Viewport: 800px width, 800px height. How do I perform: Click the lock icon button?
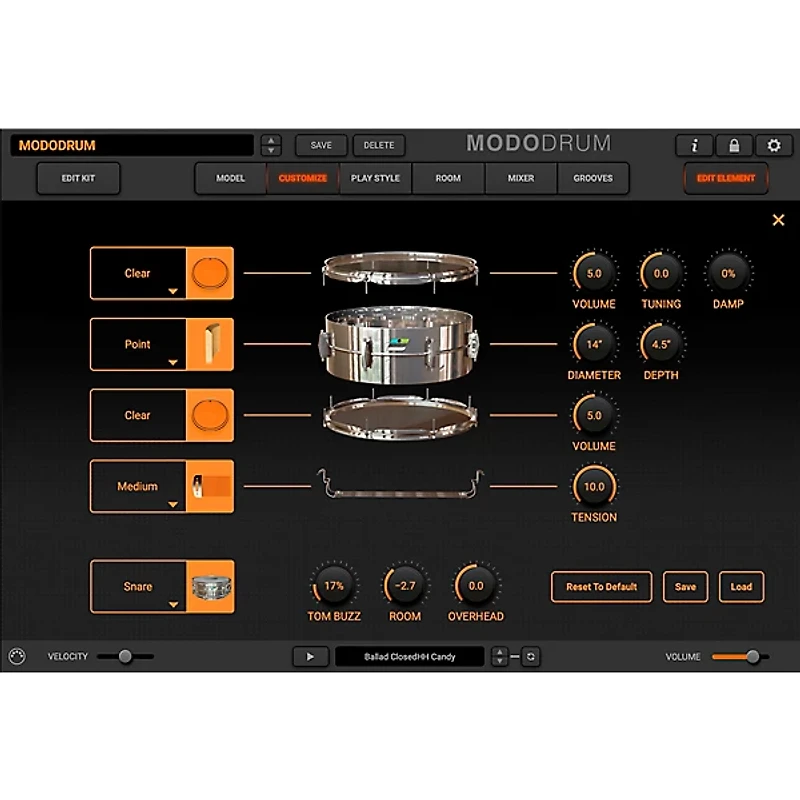coord(734,145)
